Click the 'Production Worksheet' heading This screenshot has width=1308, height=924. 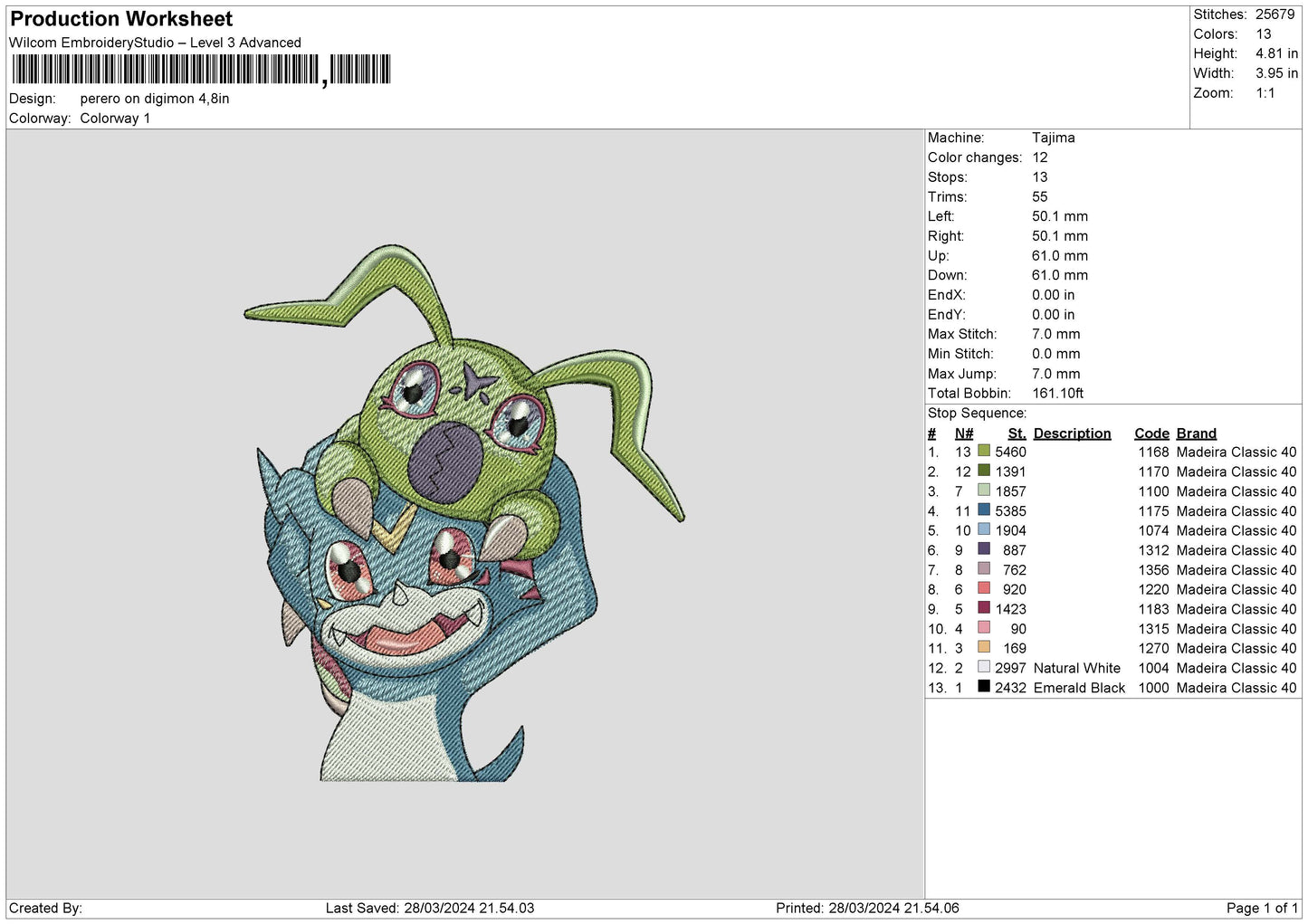point(121,19)
